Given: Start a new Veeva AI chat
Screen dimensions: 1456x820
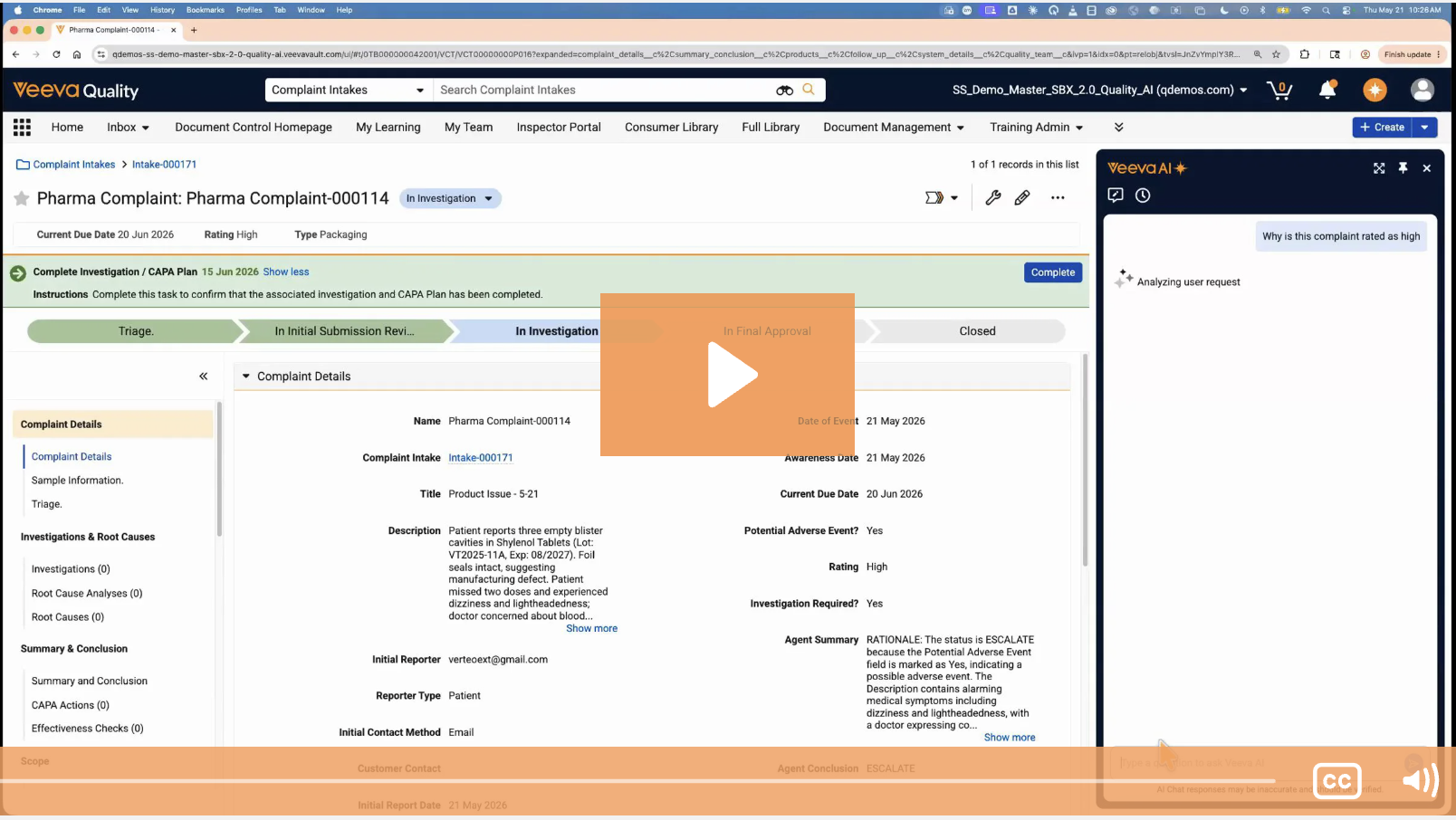Looking at the screenshot, I should click(x=1116, y=195).
